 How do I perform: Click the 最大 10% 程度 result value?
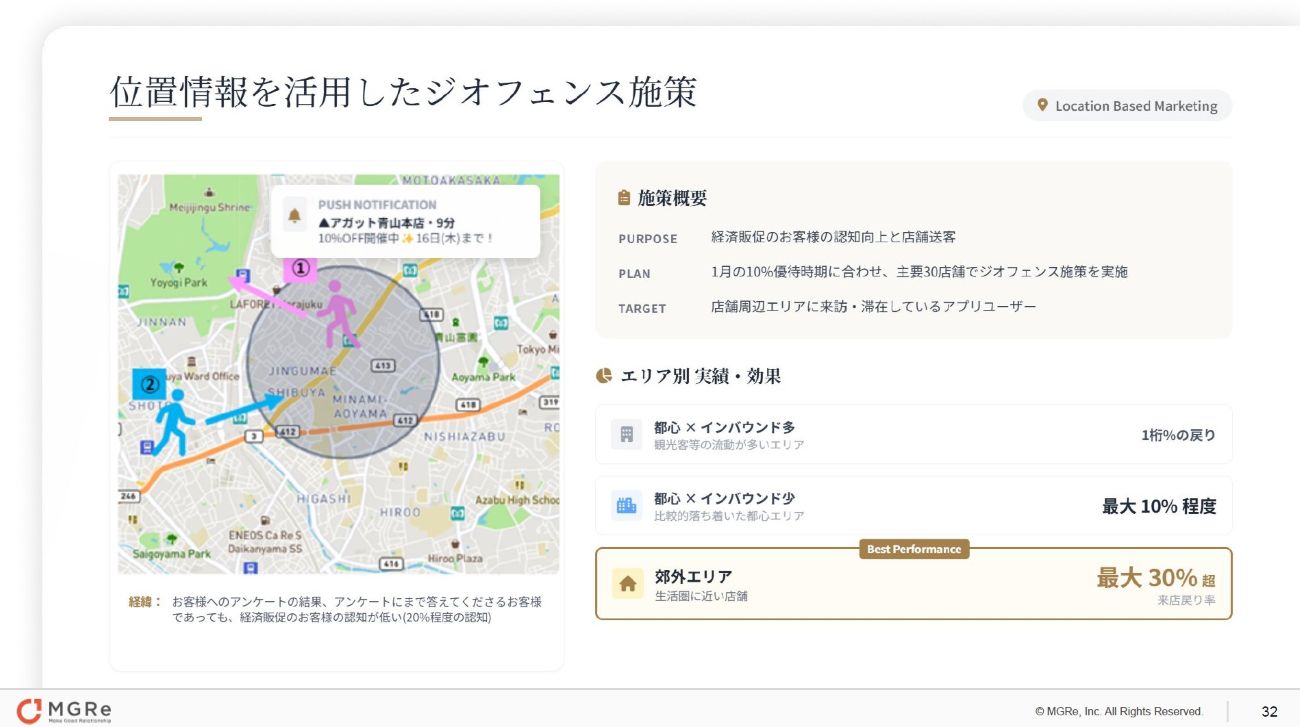1158,506
